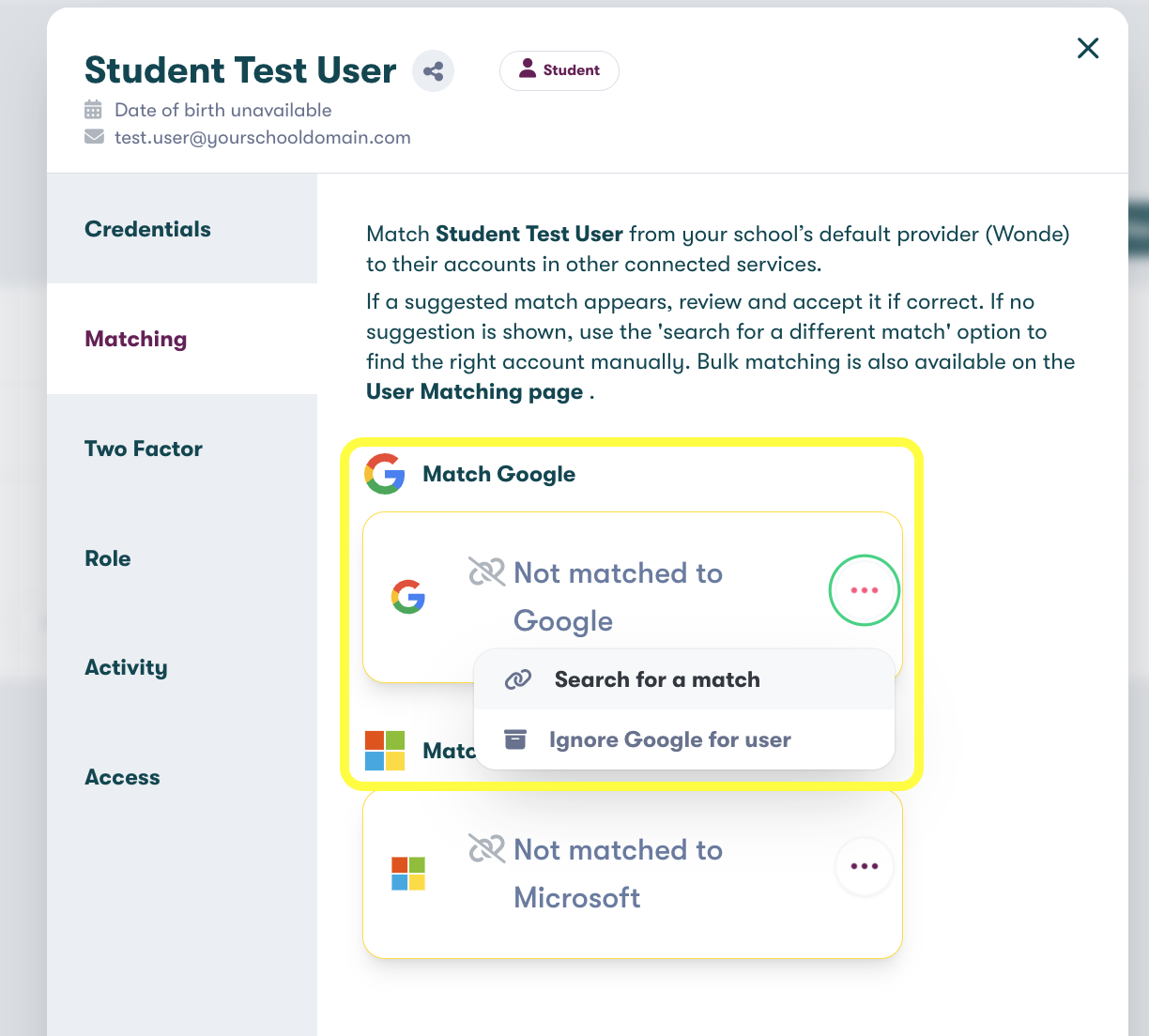Expand the Microsoft card three-dot menu
This screenshot has height=1036, width=1149.
[x=864, y=866]
